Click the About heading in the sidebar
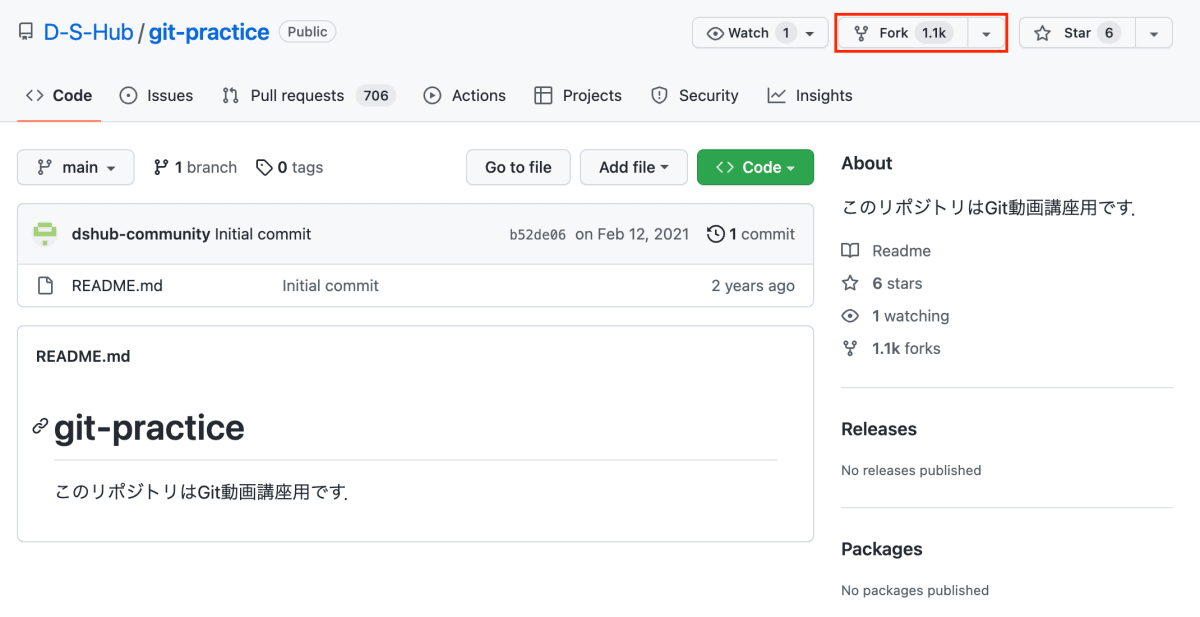1200x617 pixels. (x=867, y=163)
